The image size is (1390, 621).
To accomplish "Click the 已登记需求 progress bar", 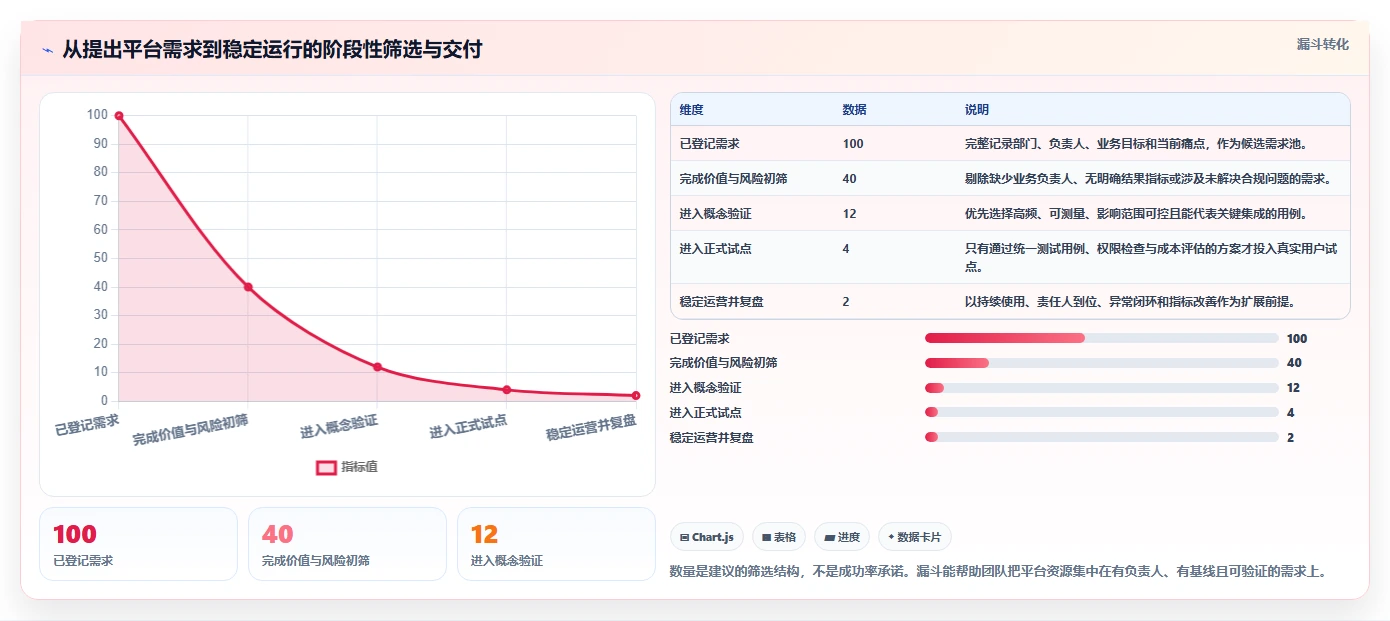I will (x=1102, y=338).
